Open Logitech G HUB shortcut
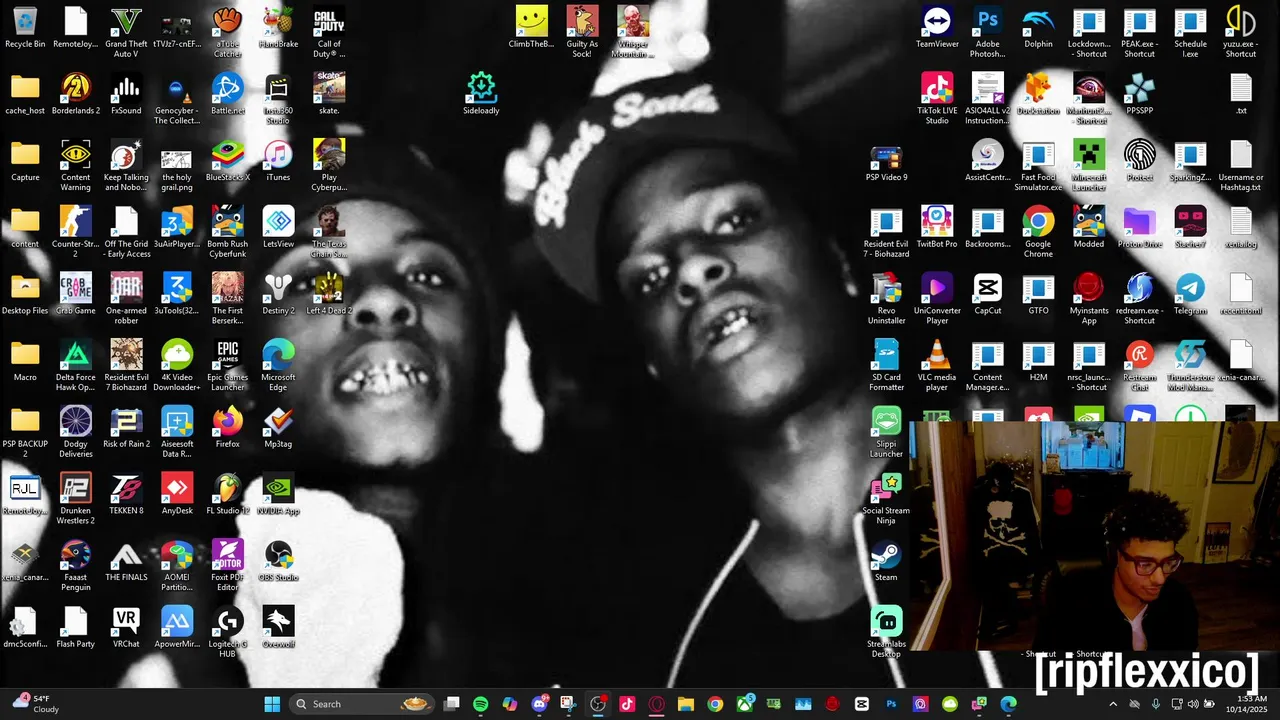This screenshot has height=720, width=1280. (x=227, y=632)
